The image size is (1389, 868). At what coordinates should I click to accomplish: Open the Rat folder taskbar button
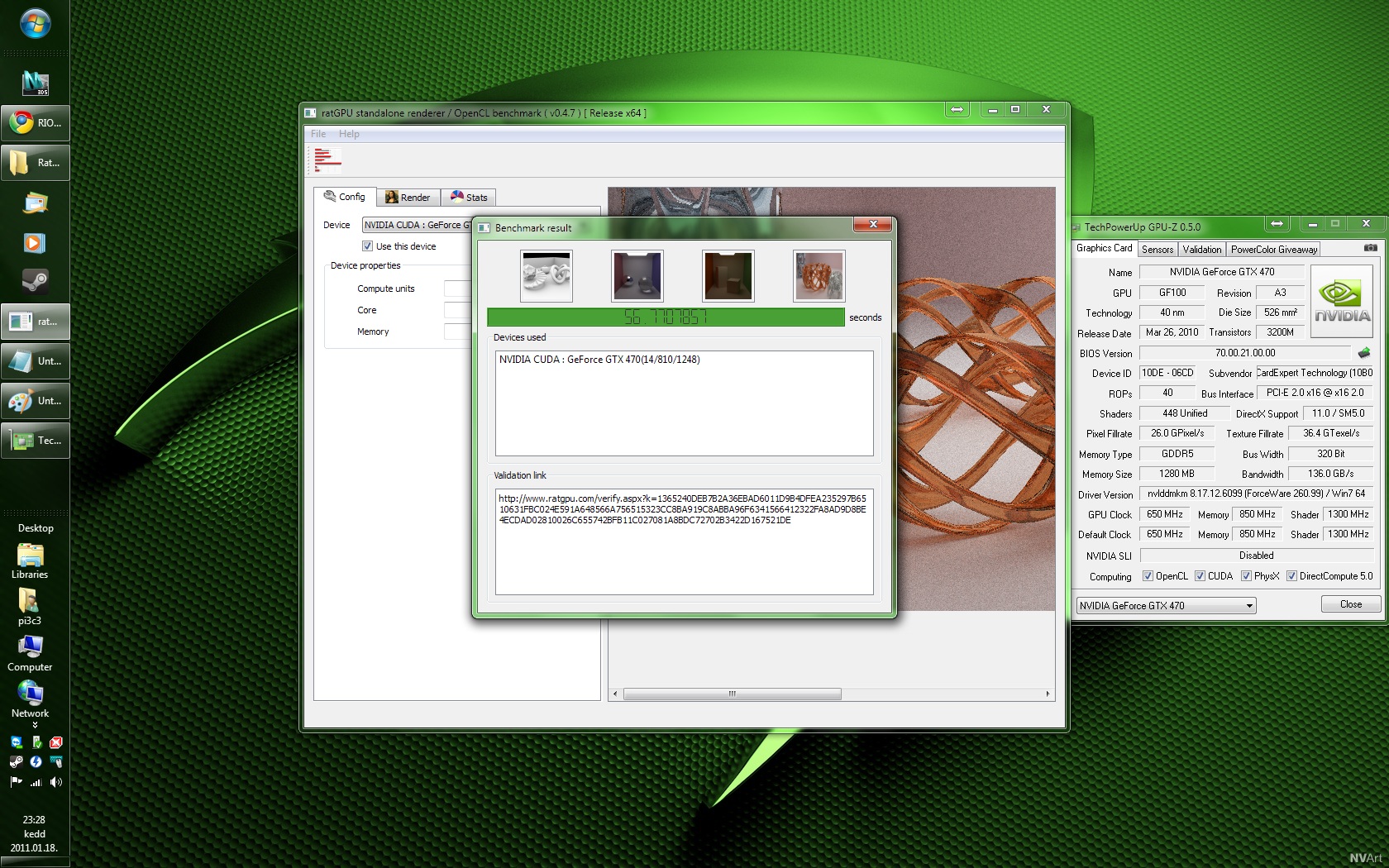click(35, 163)
